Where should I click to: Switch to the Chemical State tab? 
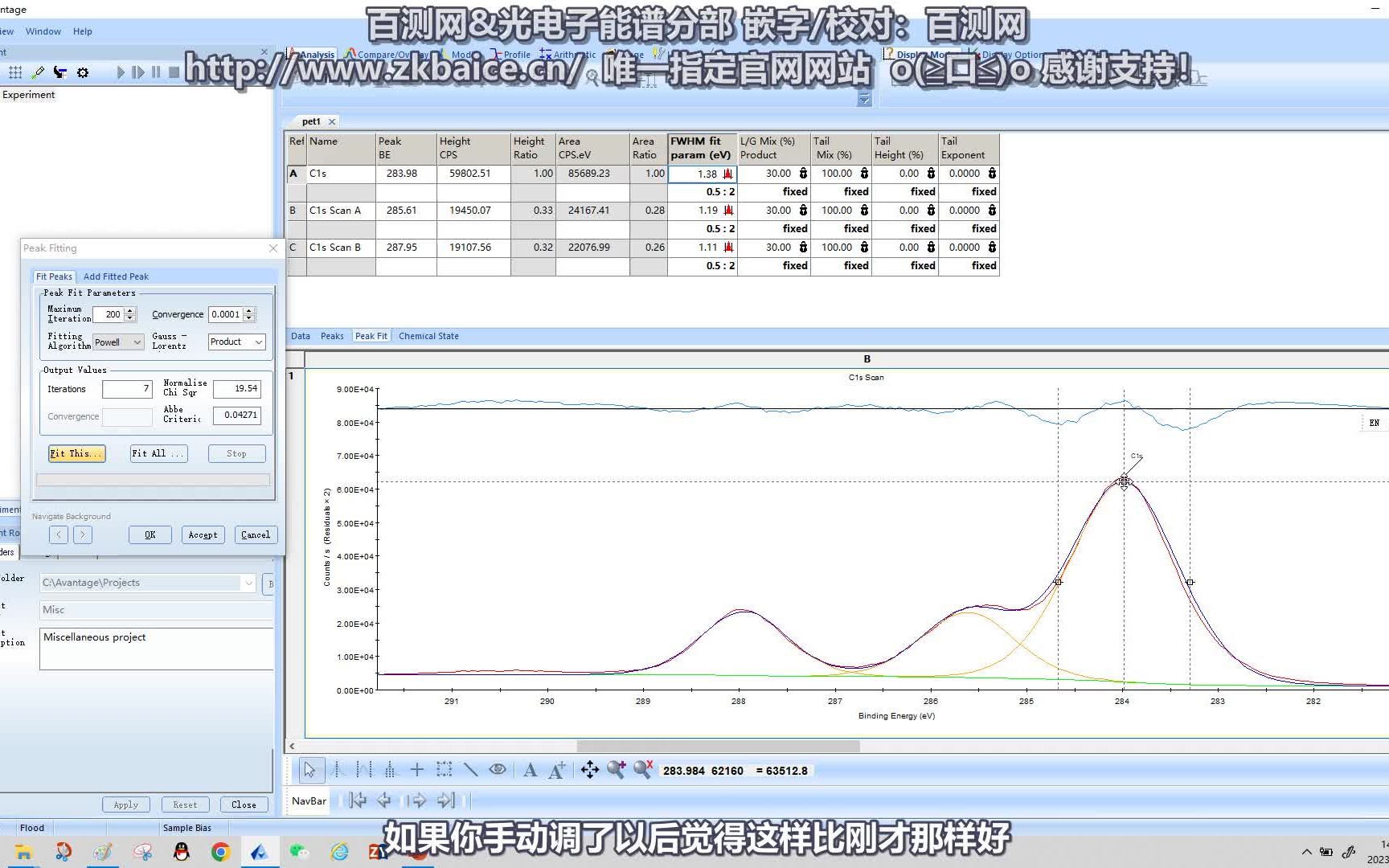coord(428,336)
